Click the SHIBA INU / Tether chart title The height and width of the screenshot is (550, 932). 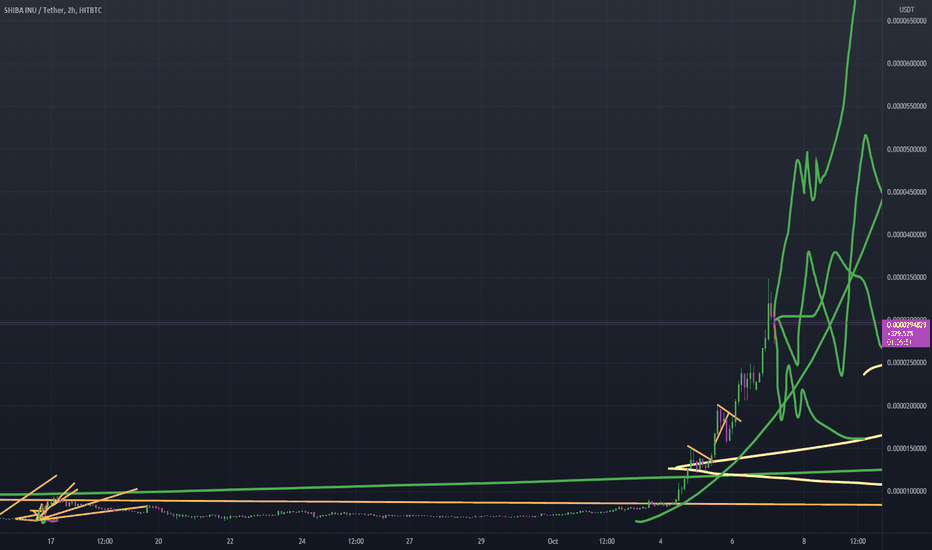coord(53,10)
